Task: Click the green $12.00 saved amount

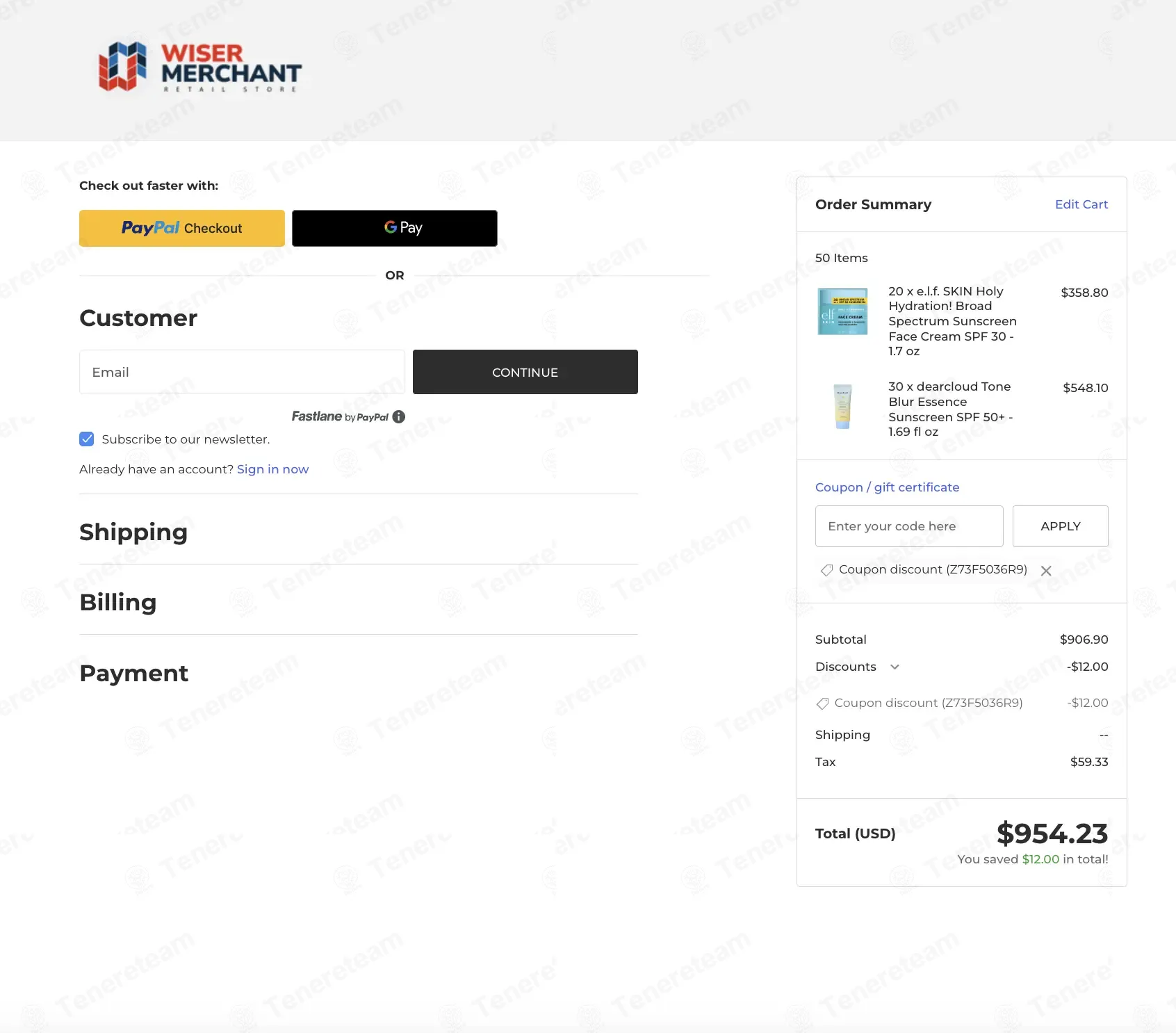Action: tap(1040, 859)
